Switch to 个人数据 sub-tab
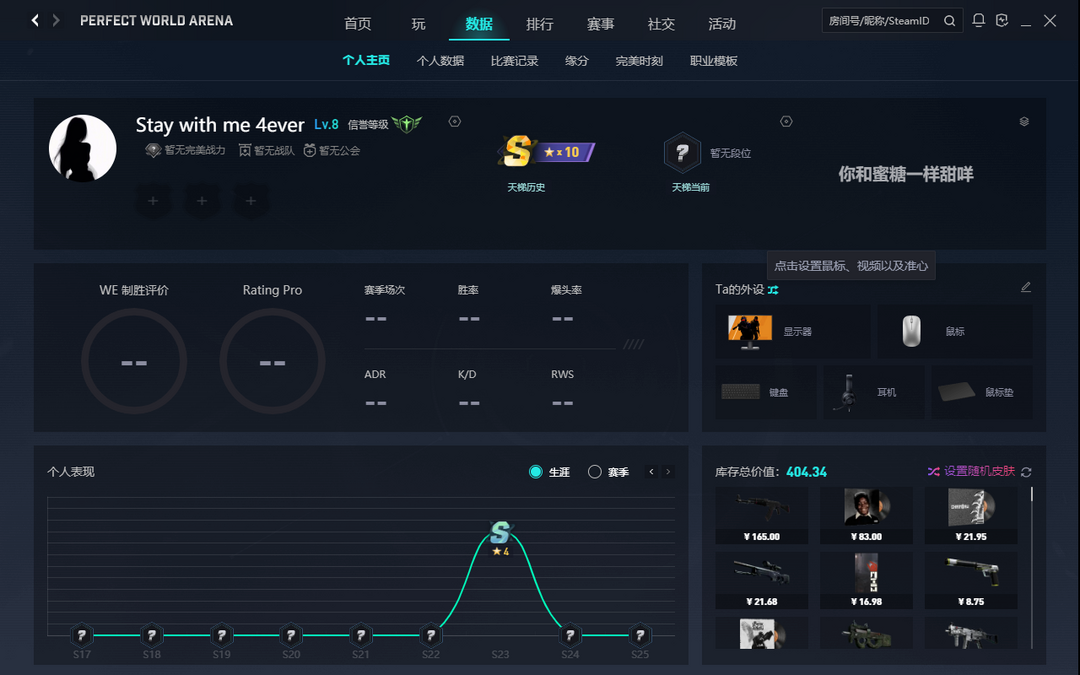 pyautogui.click(x=440, y=61)
